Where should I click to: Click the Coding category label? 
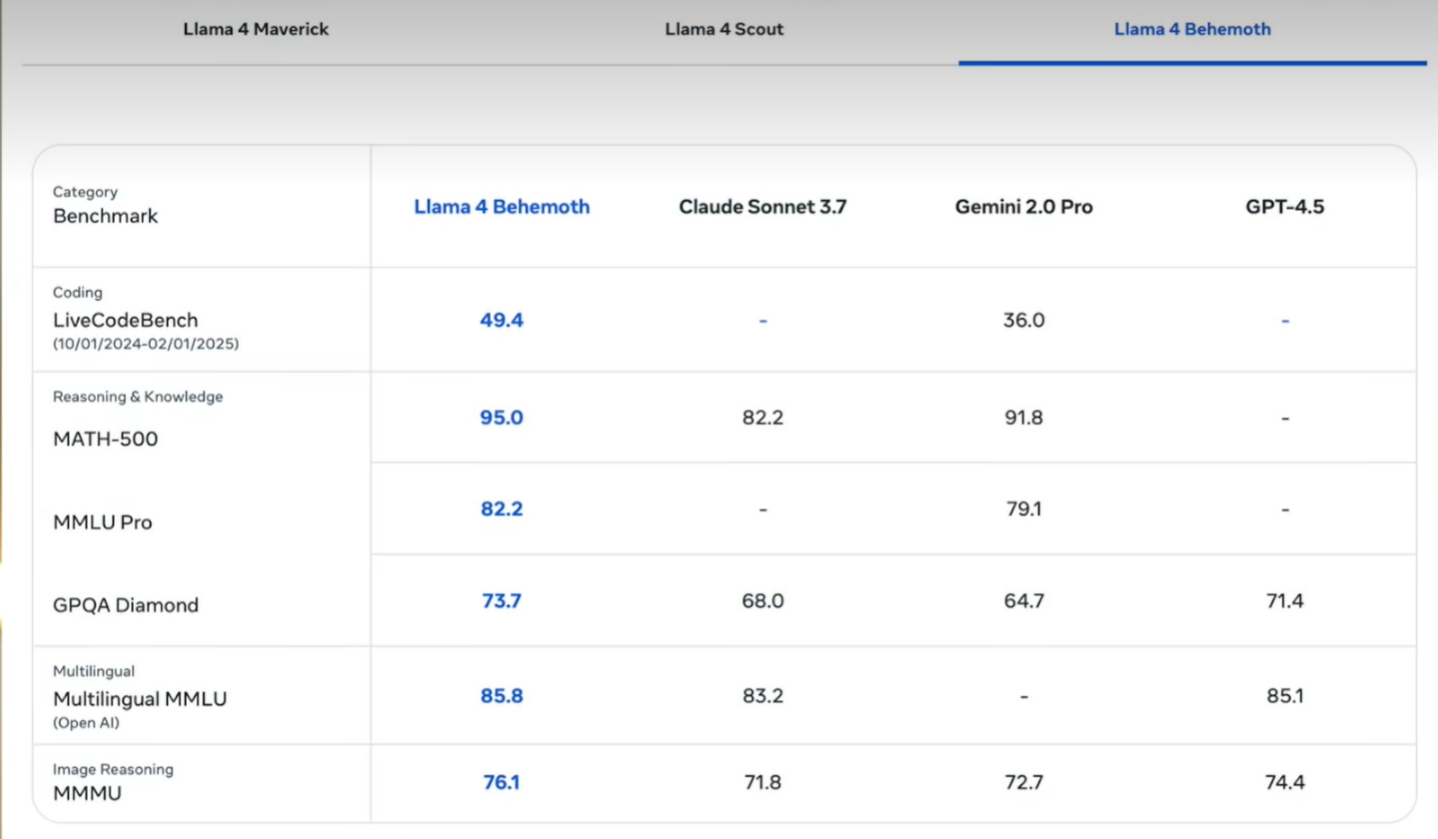coord(78,293)
